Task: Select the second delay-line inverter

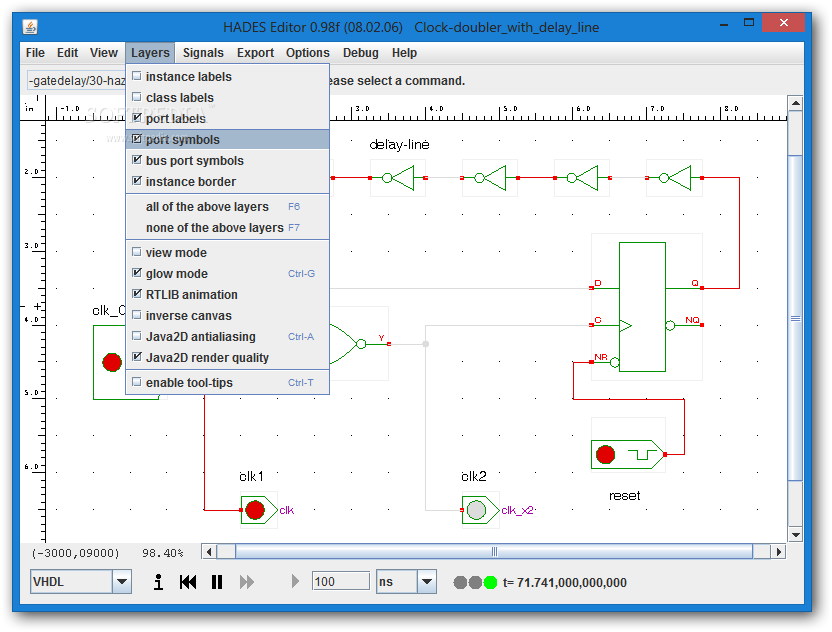Action: pos(490,178)
